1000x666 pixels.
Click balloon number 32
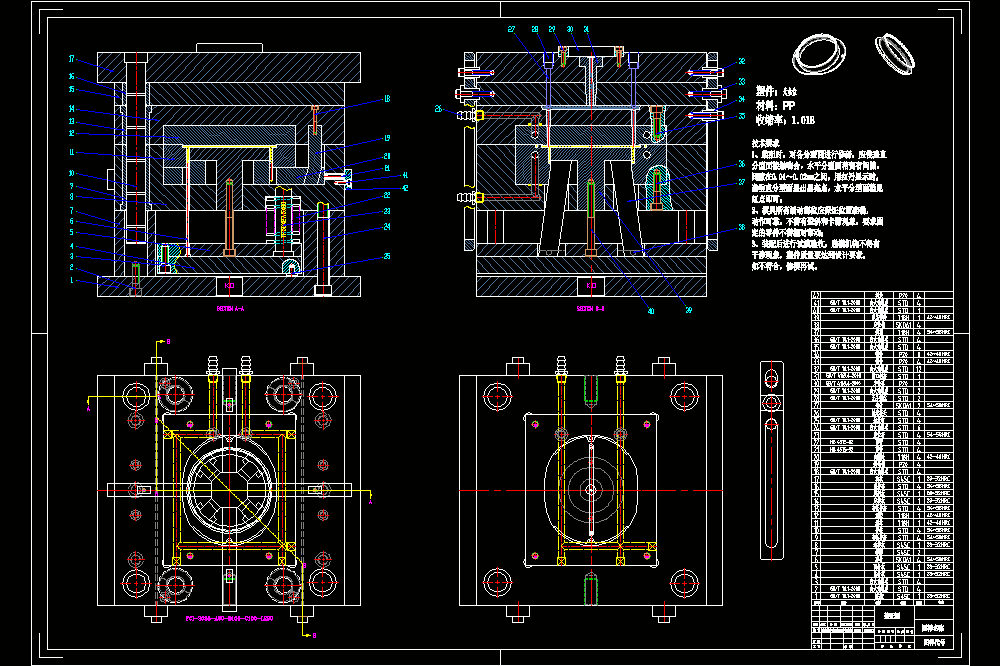(742, 61)
